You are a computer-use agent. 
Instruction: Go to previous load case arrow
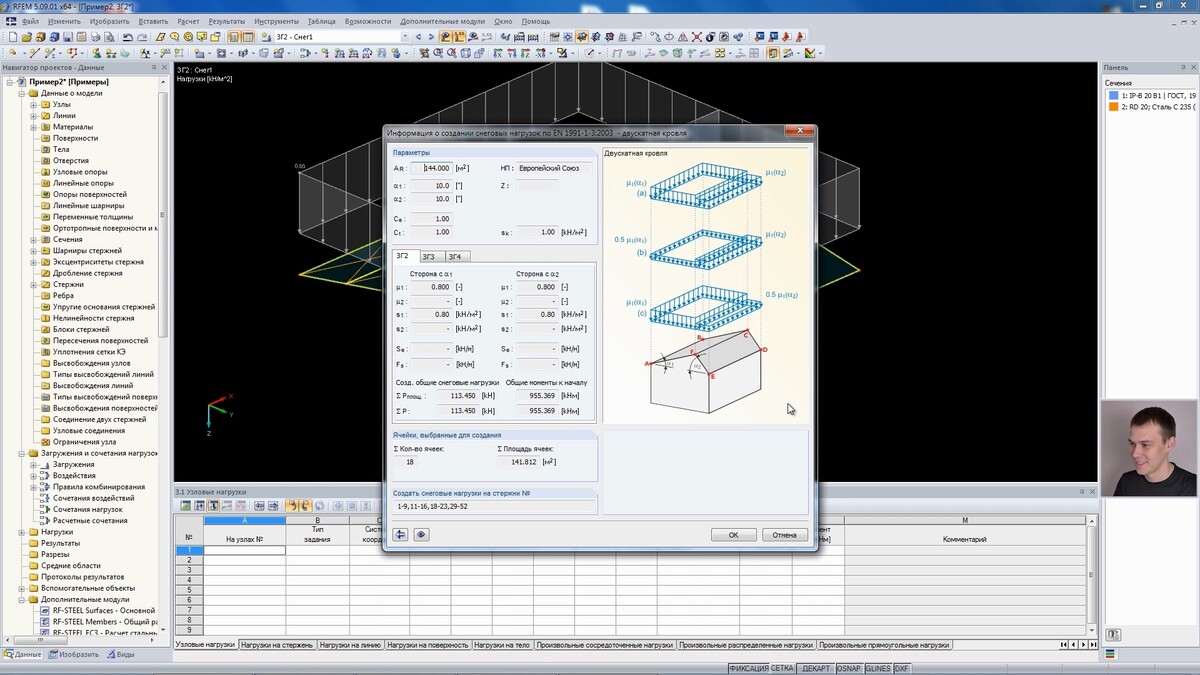point(418,37)
